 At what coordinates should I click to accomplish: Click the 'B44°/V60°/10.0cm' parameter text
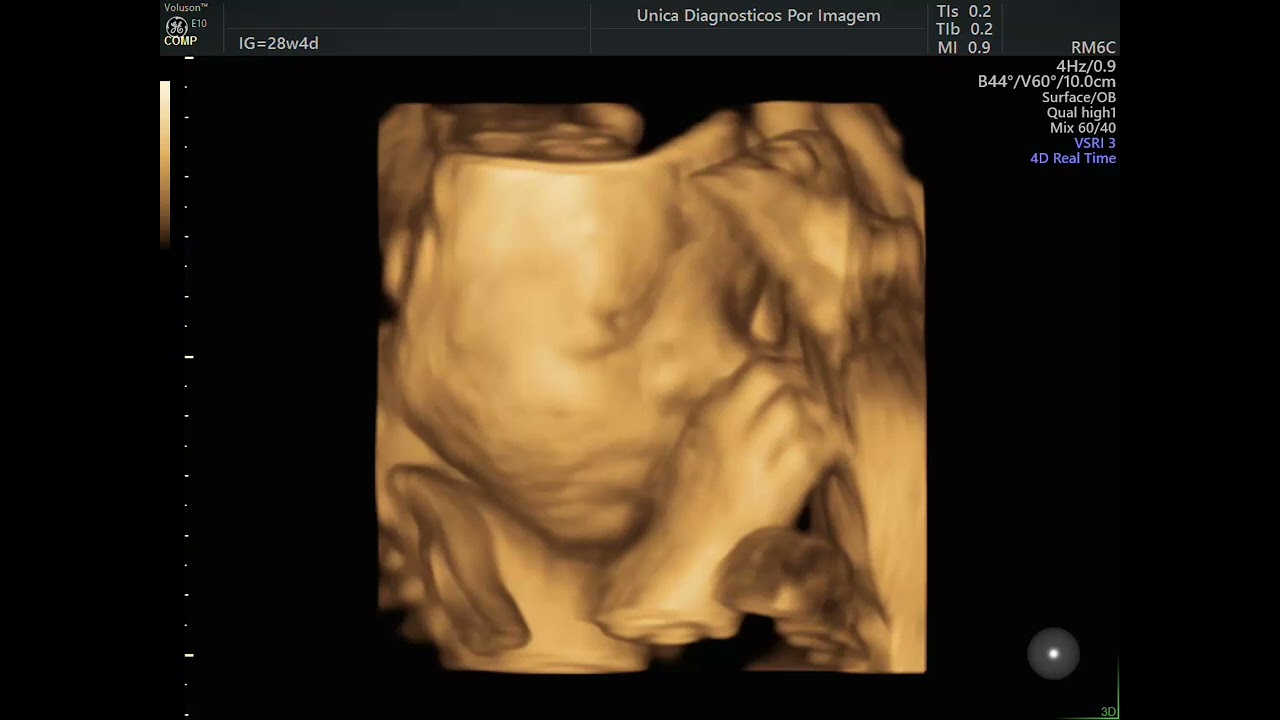point(1047,82)
